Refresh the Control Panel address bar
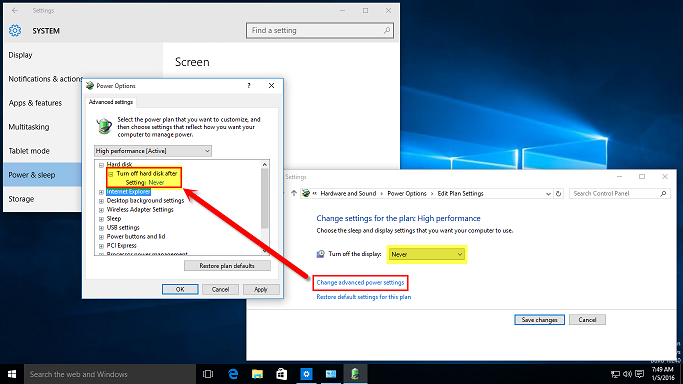 (558, 194)
